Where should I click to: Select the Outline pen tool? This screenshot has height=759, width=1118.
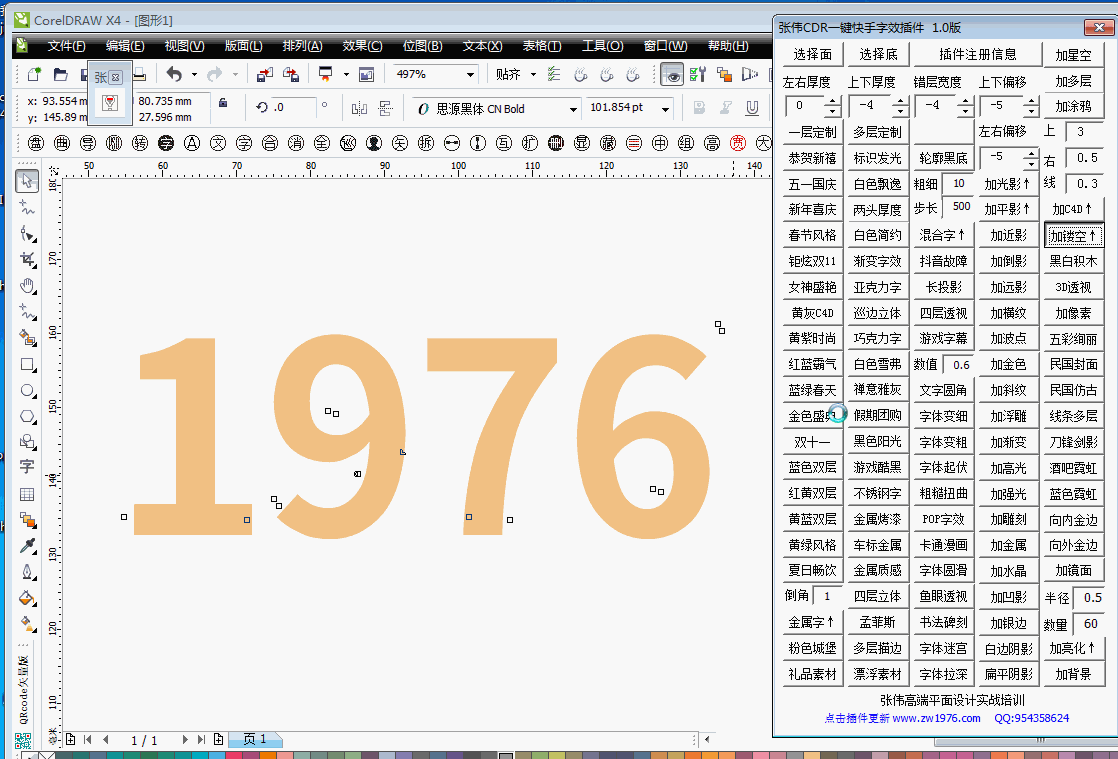pyautogui.click(x=27, y=572)
